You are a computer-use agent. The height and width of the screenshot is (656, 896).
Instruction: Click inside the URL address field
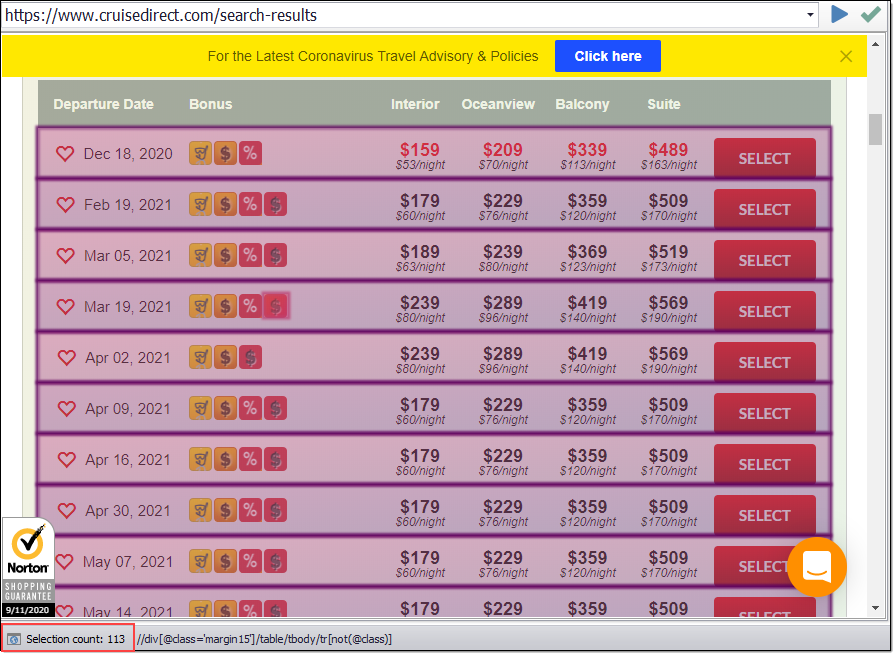click(400, 16)
